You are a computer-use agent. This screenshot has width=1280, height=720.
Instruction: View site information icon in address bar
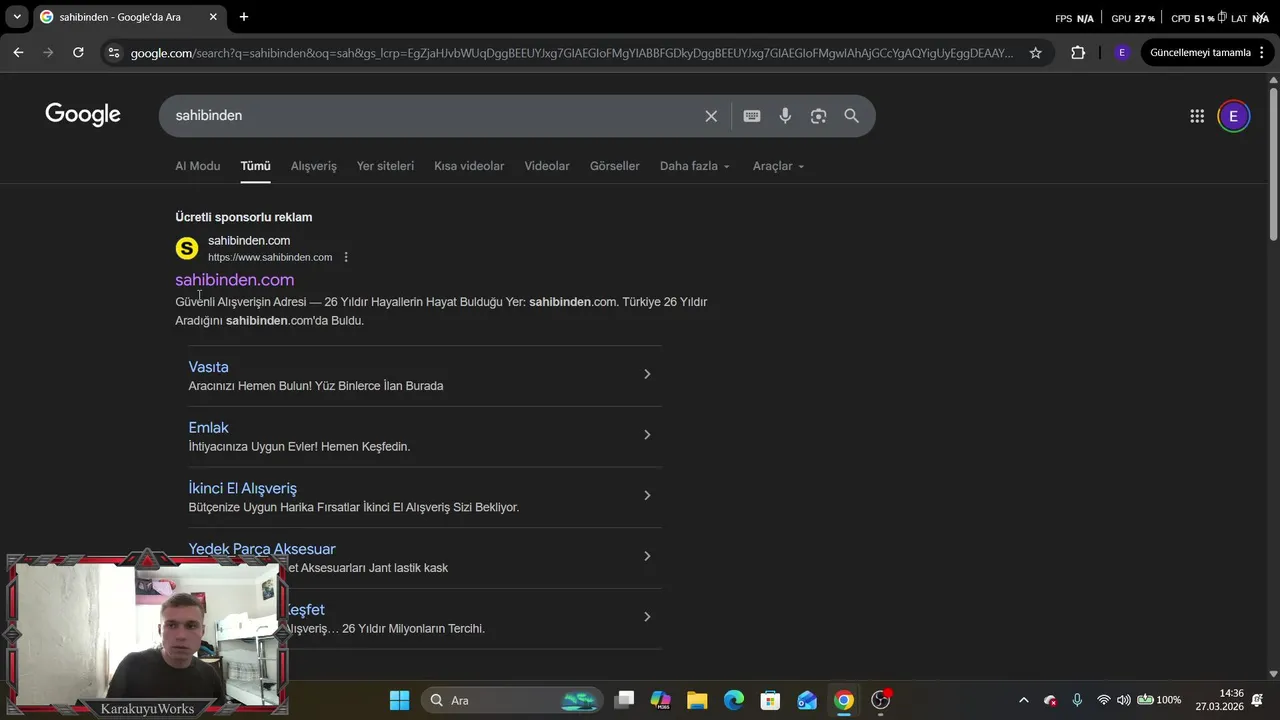pyautogui.click(x=113, y=52)
